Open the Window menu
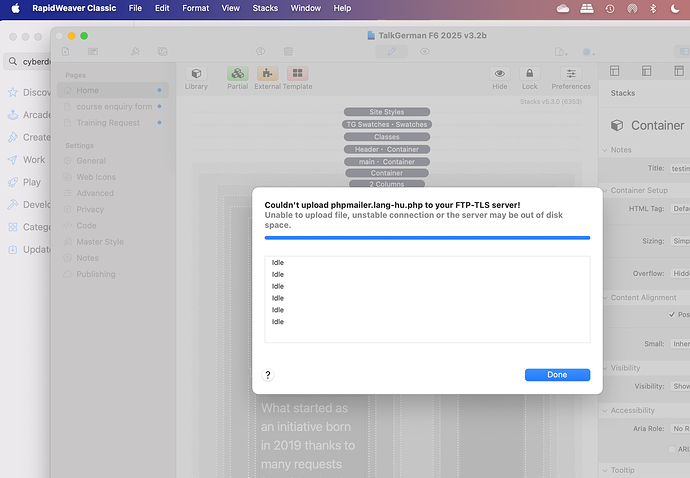690x478 pixels. [x=306, y=8]
